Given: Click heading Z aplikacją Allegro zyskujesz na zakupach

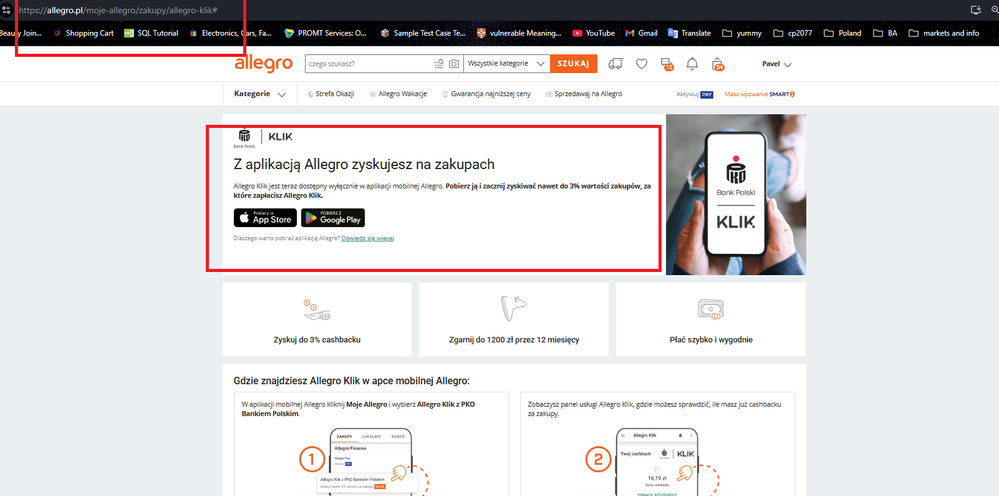Looking at the screenshot, I should point(364,164).
